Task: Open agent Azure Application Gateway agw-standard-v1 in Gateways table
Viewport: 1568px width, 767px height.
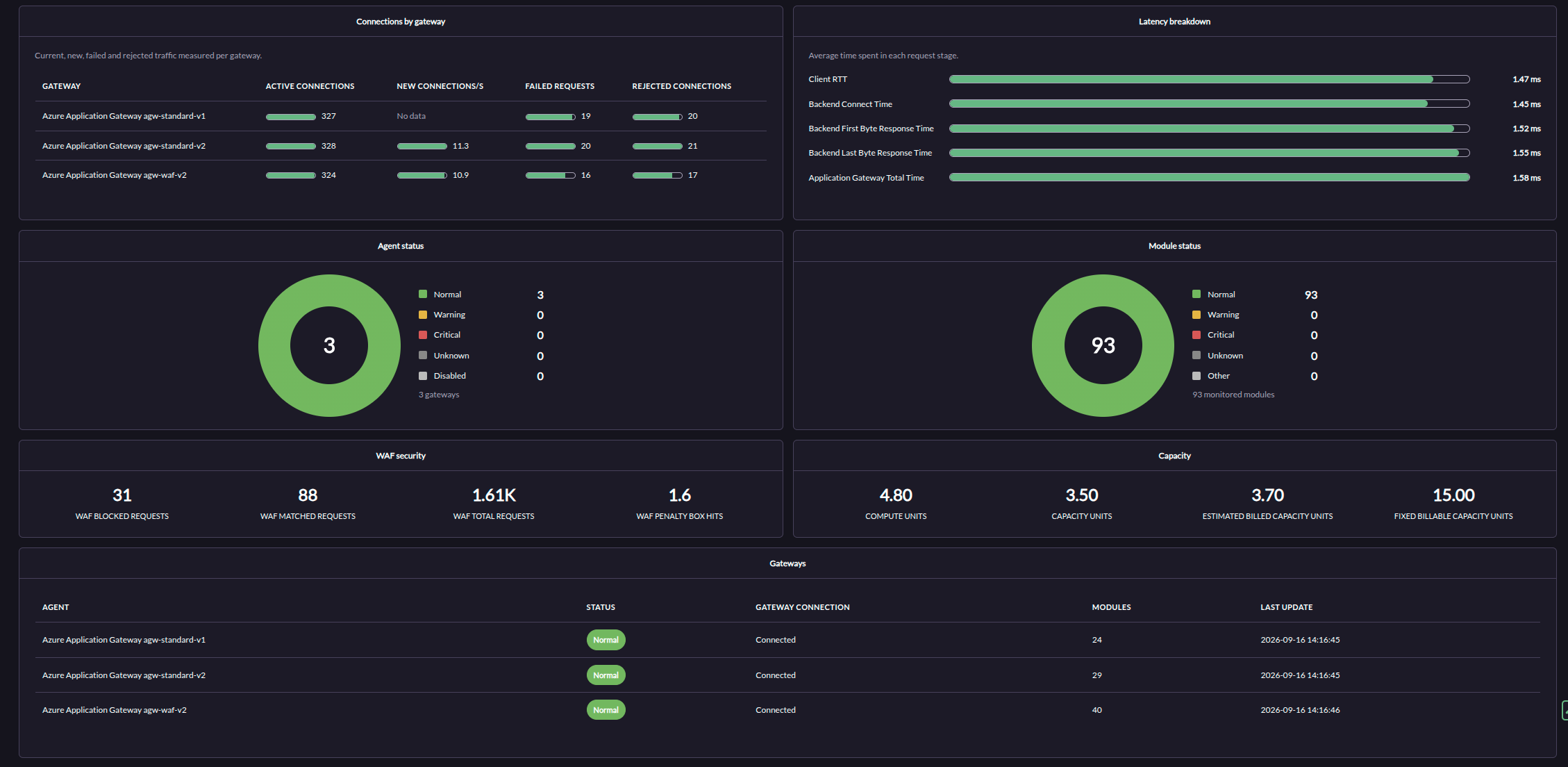Action: [124, 640]
